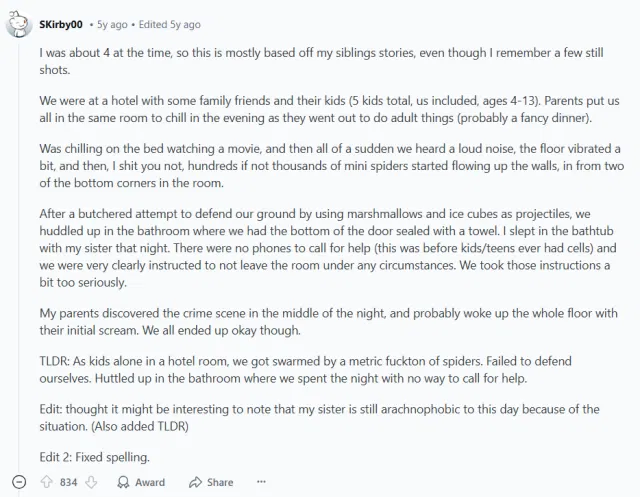The width and height of the screenshot is (640, 497).
Task: Upvote the SKirby00 comment
Action: [x=47, y=482]
